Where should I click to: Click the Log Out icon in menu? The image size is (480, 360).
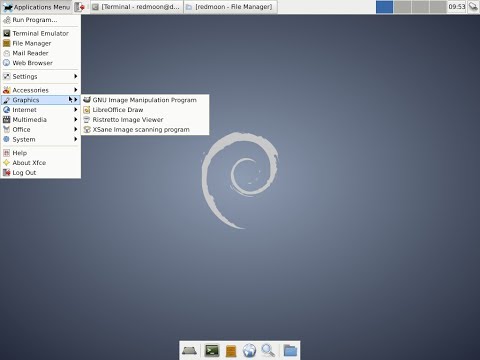coord(7,173)
